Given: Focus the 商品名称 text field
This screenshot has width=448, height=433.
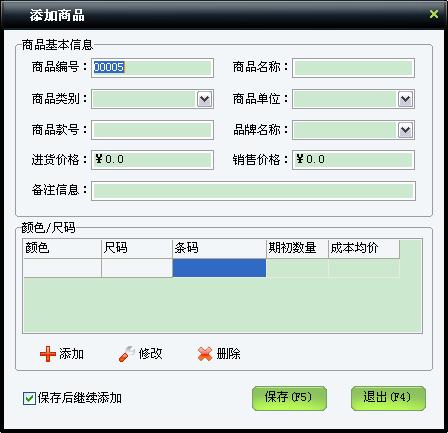Looking at the screenshot, I should click(x=353, y=68).
